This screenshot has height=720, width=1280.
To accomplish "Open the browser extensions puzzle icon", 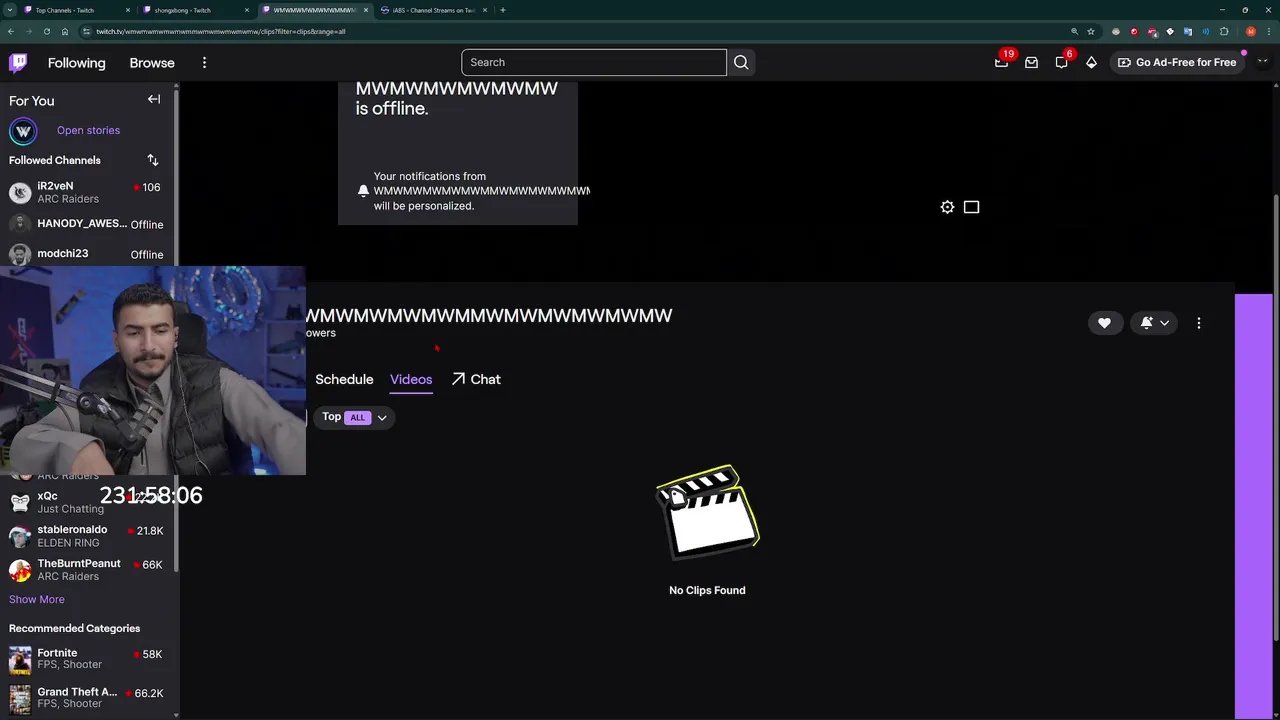I will pos(1224,31).
